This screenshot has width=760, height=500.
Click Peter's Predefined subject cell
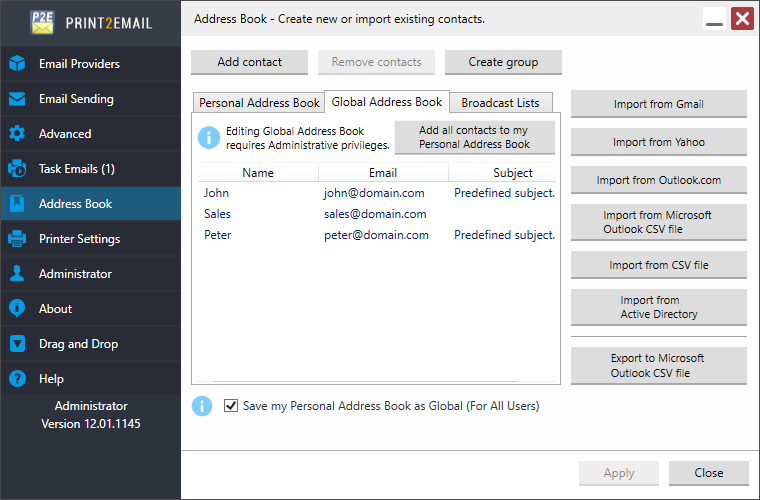(504, 235)
